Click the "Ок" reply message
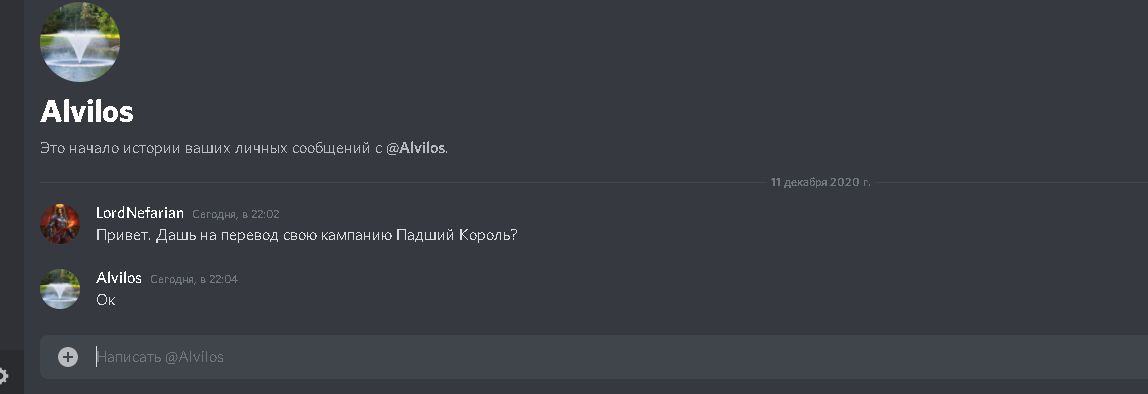The height and width of the screenshot is (394, 1148). 106,300
